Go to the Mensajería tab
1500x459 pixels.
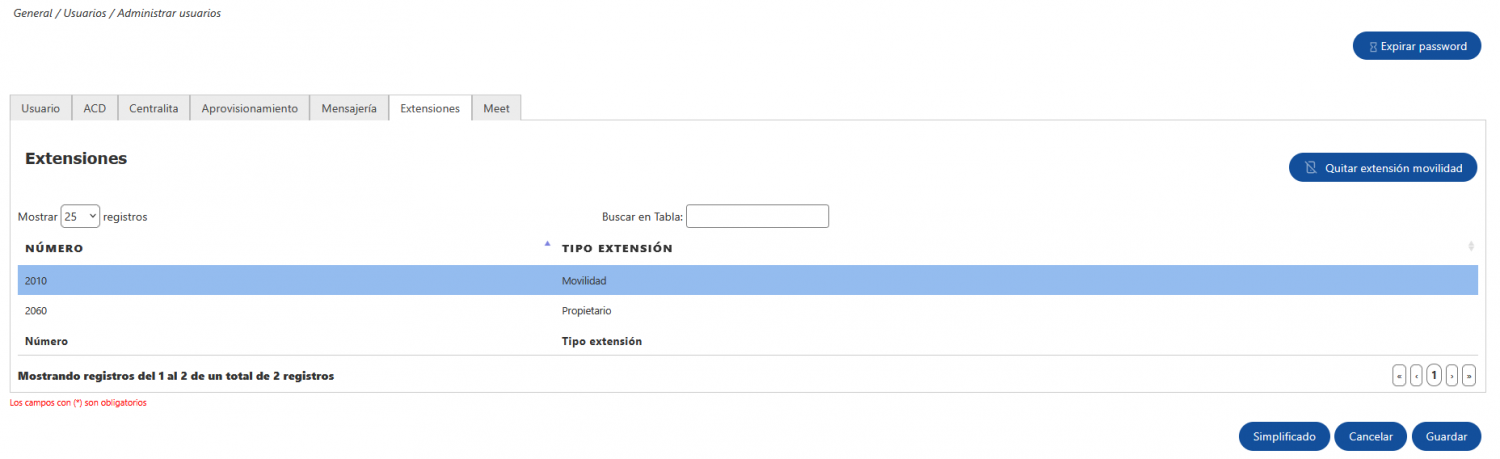click(x=349, y=108)
